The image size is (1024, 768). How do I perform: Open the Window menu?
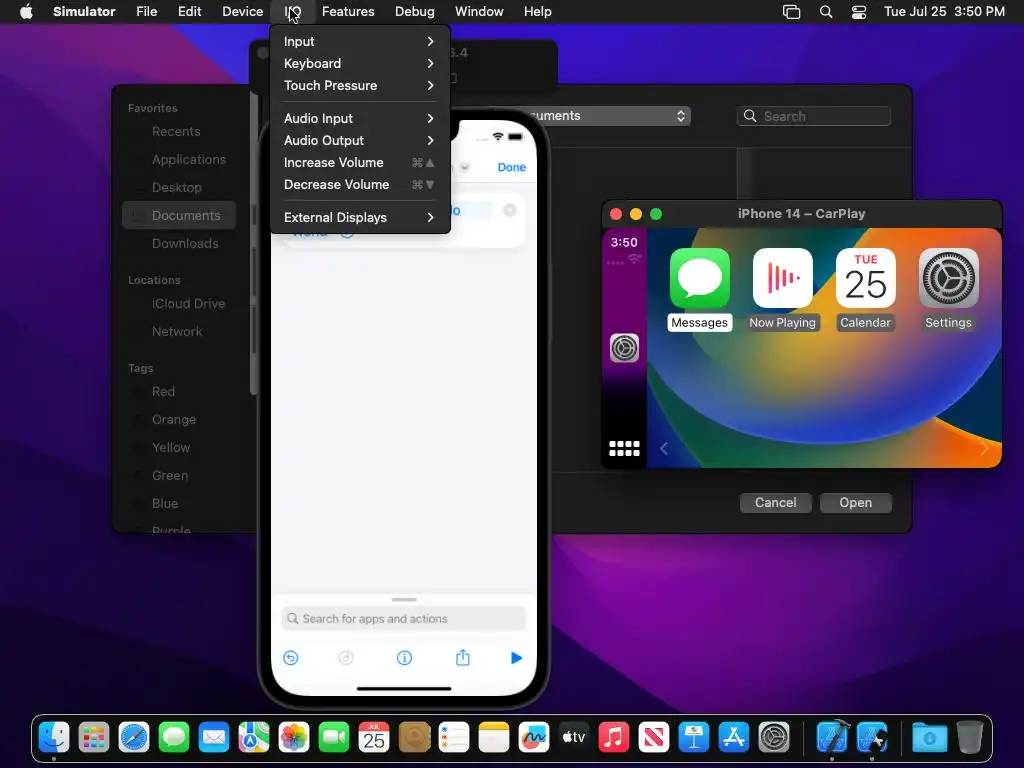click(x=479, y=12)
